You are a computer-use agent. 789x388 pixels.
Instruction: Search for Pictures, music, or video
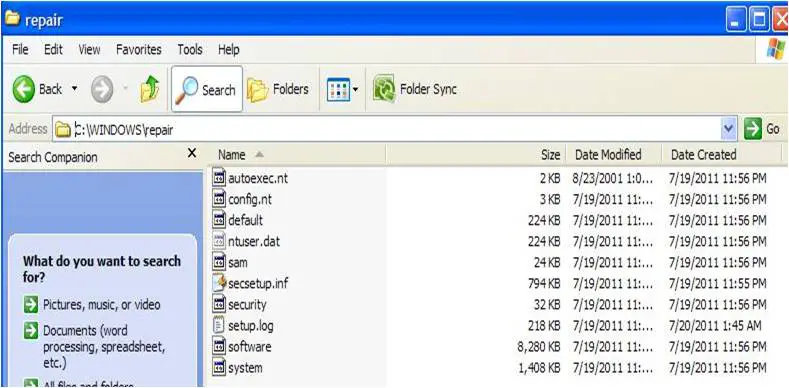(x=102, y=304)
